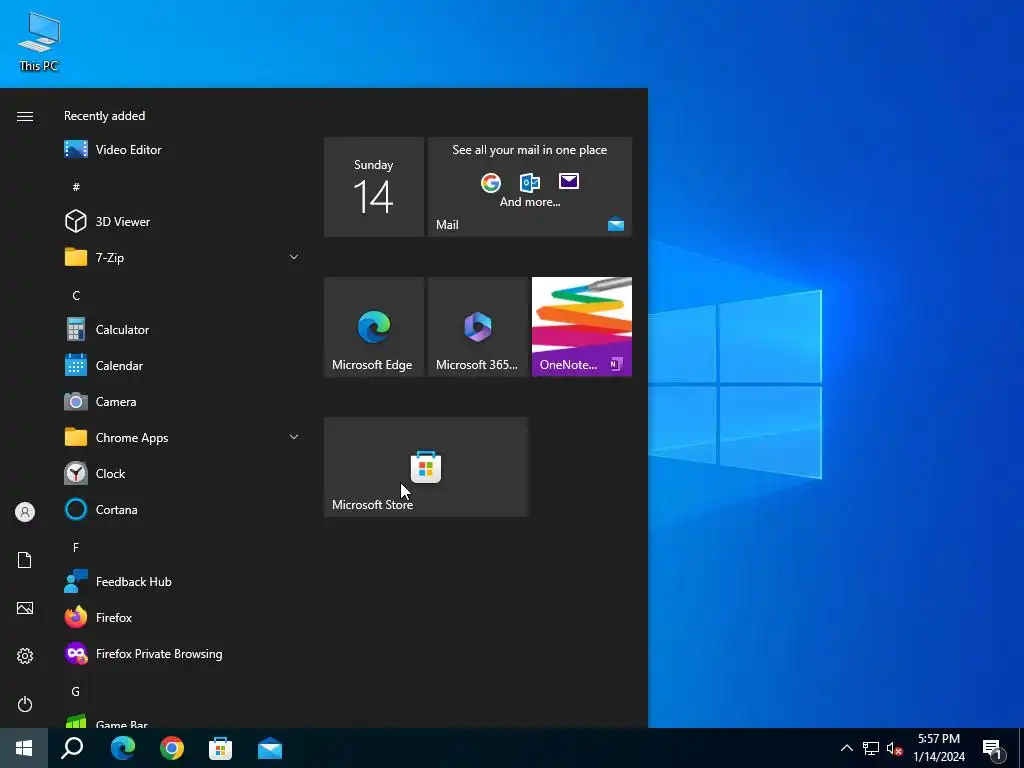The height and width of the screenshot is (768, 1024).
Task: Click the Power button in Start
Action: [25, 704]
